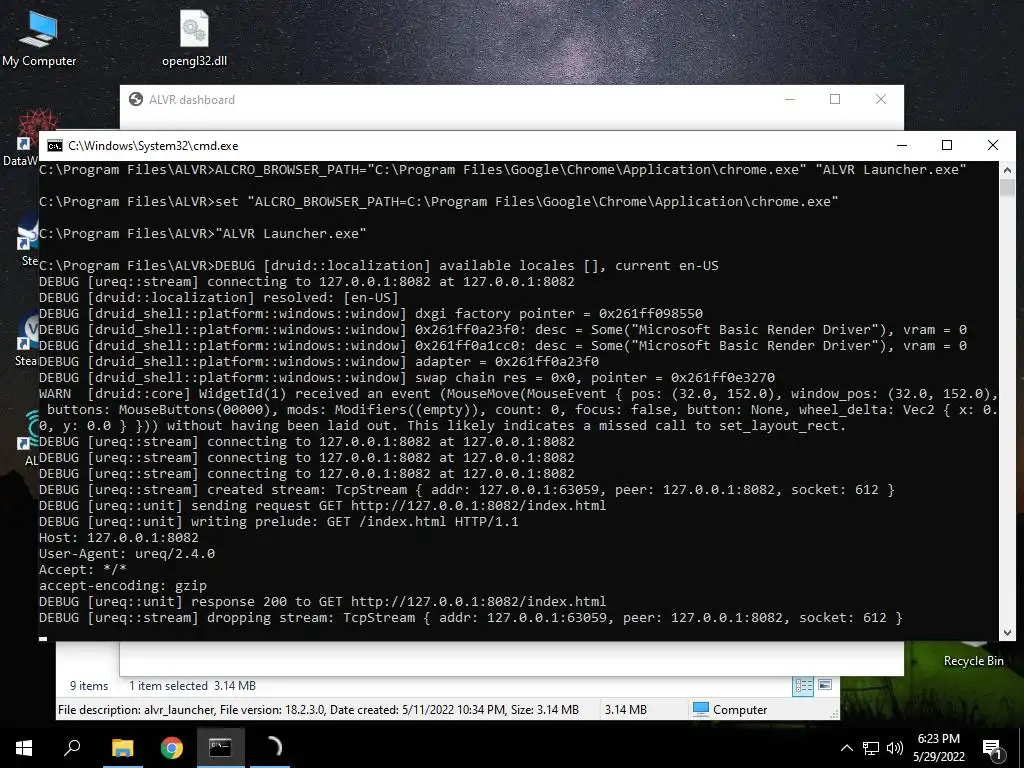Click the cmd vertical scrollbar thumb

(1007, 188)
